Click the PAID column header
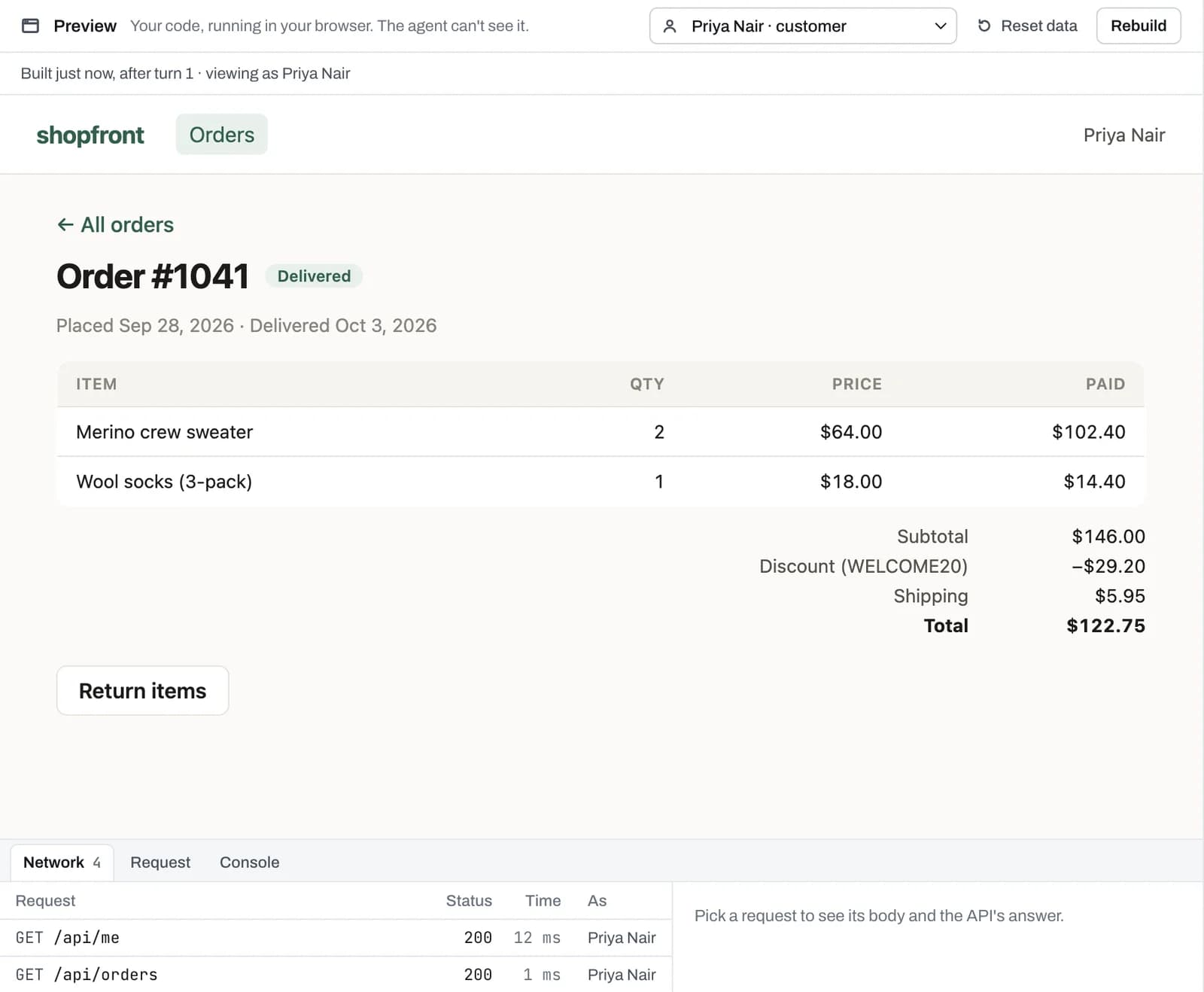 [x=1105, y=384]
